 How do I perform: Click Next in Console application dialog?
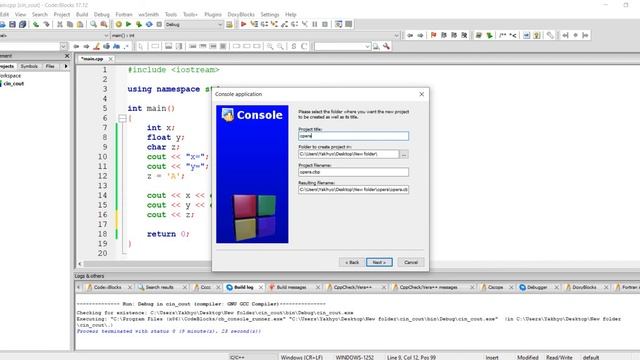point(379,262)
